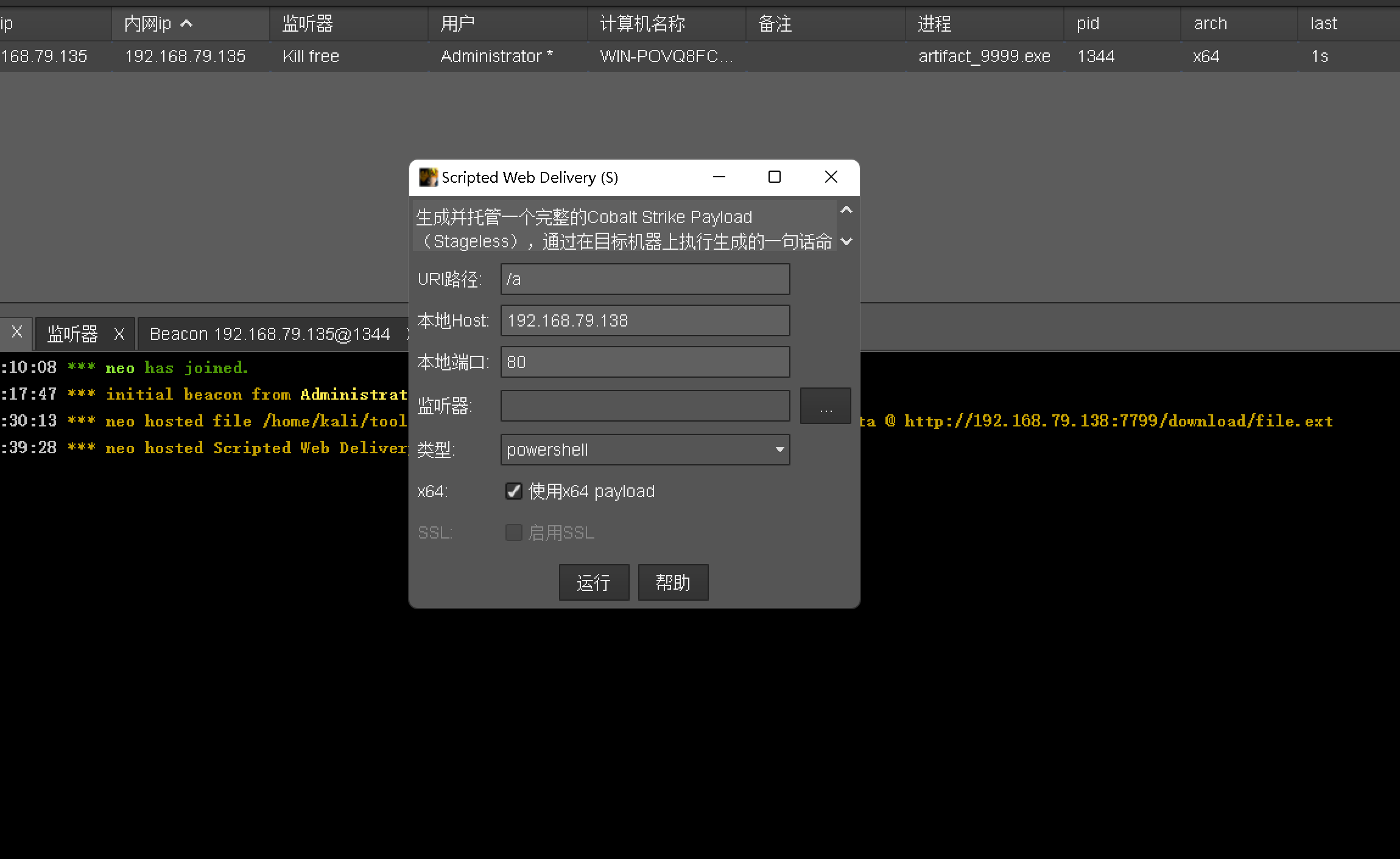
Task: Click the 本地Host input field
Action: 645,320
